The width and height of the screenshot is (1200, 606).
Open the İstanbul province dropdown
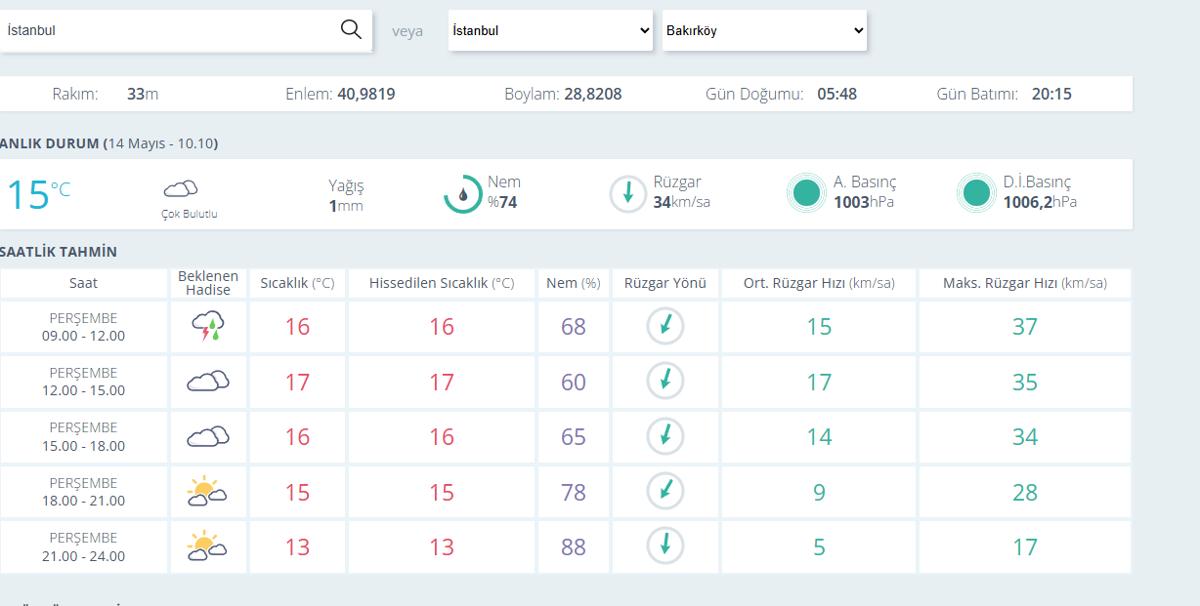[x=552, y=30]
